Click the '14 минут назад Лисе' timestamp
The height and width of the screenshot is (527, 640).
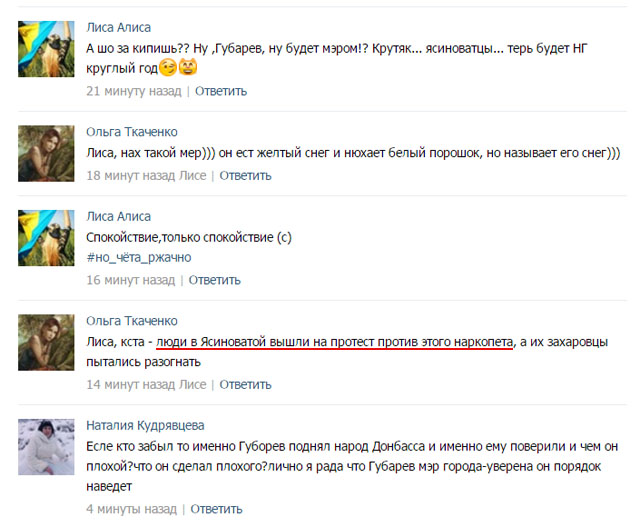pos(146,385)
